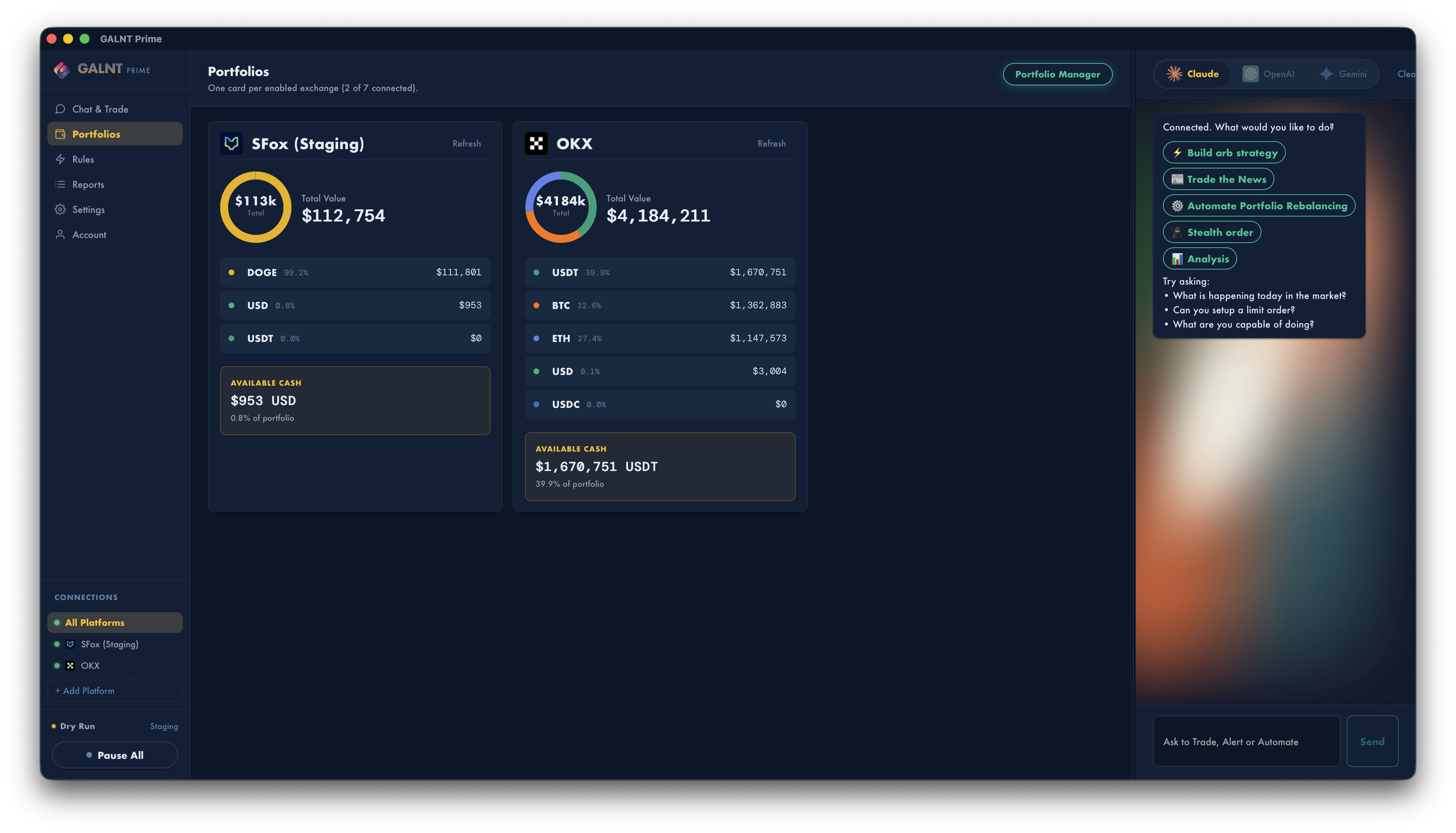Click the OKX $4184k donut chart
Viewport: 1456px width, 833px height.
coord(560,207)
